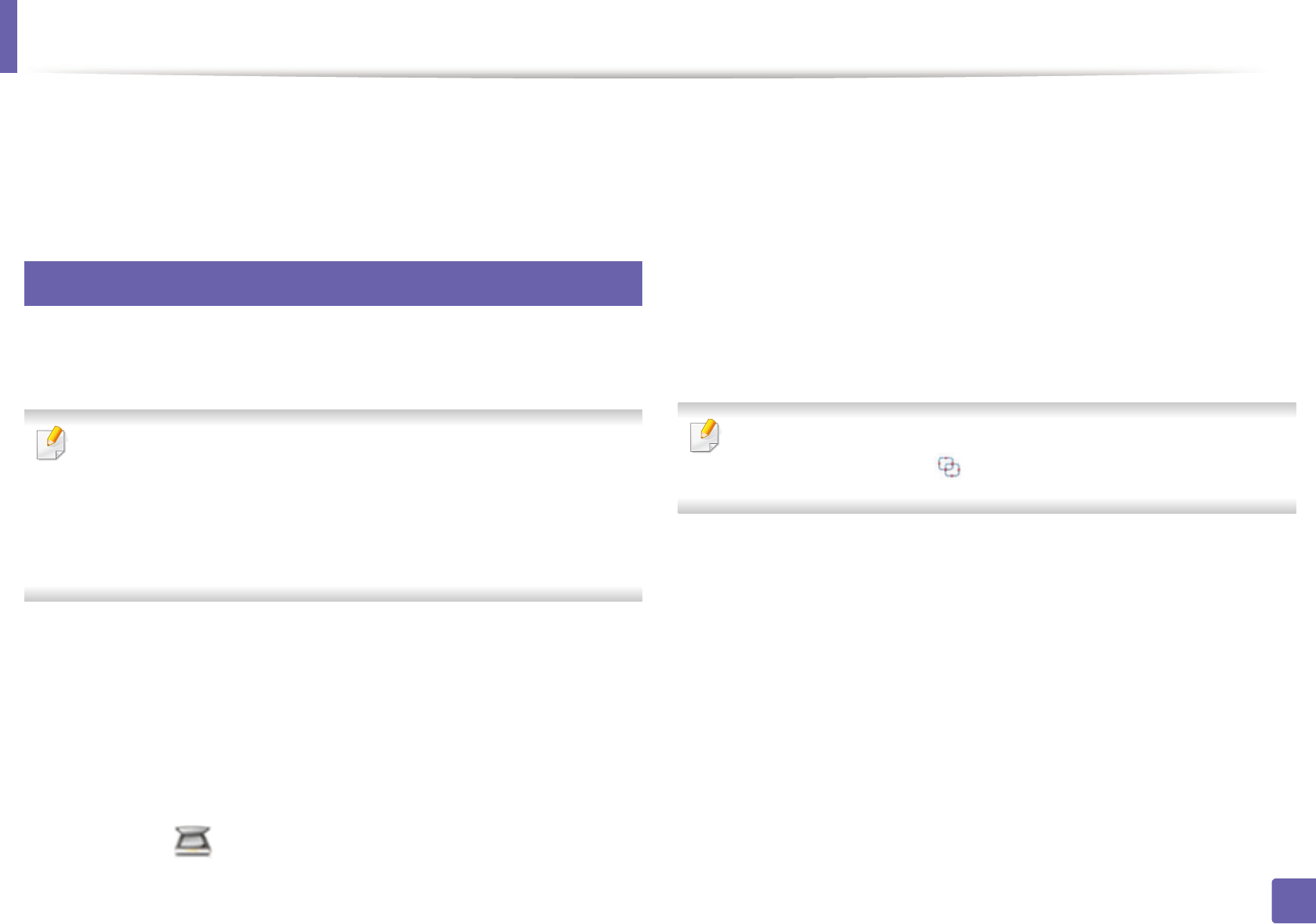
Task: Select the purple section heading bar
Action: 333,283
